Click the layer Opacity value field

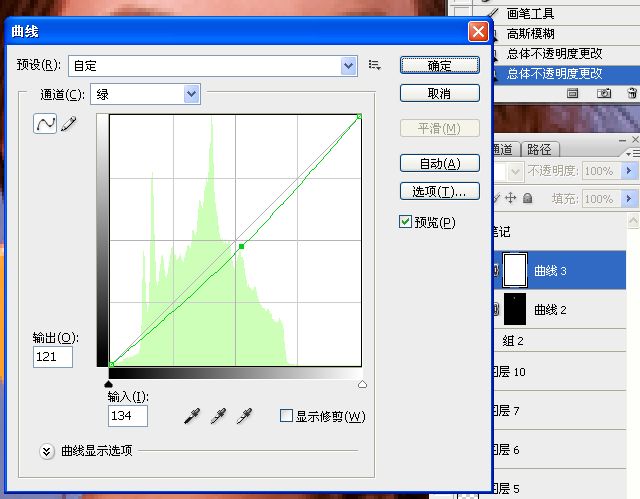(x=602, y=171)
